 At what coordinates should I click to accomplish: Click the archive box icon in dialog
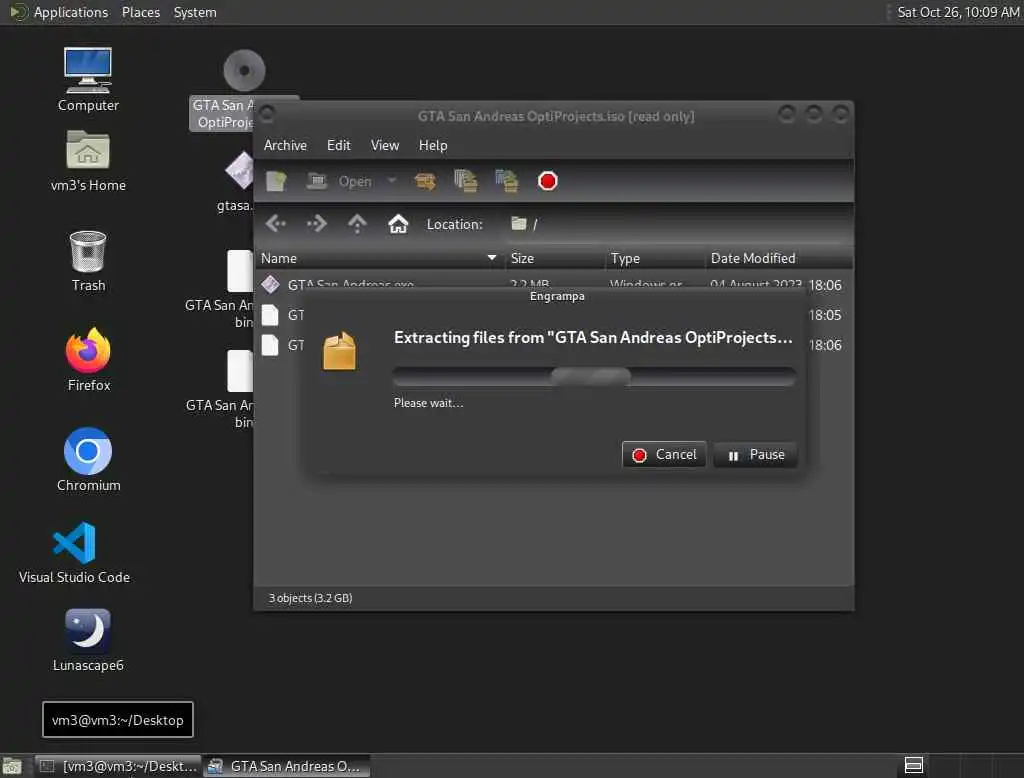click(340, 351)
